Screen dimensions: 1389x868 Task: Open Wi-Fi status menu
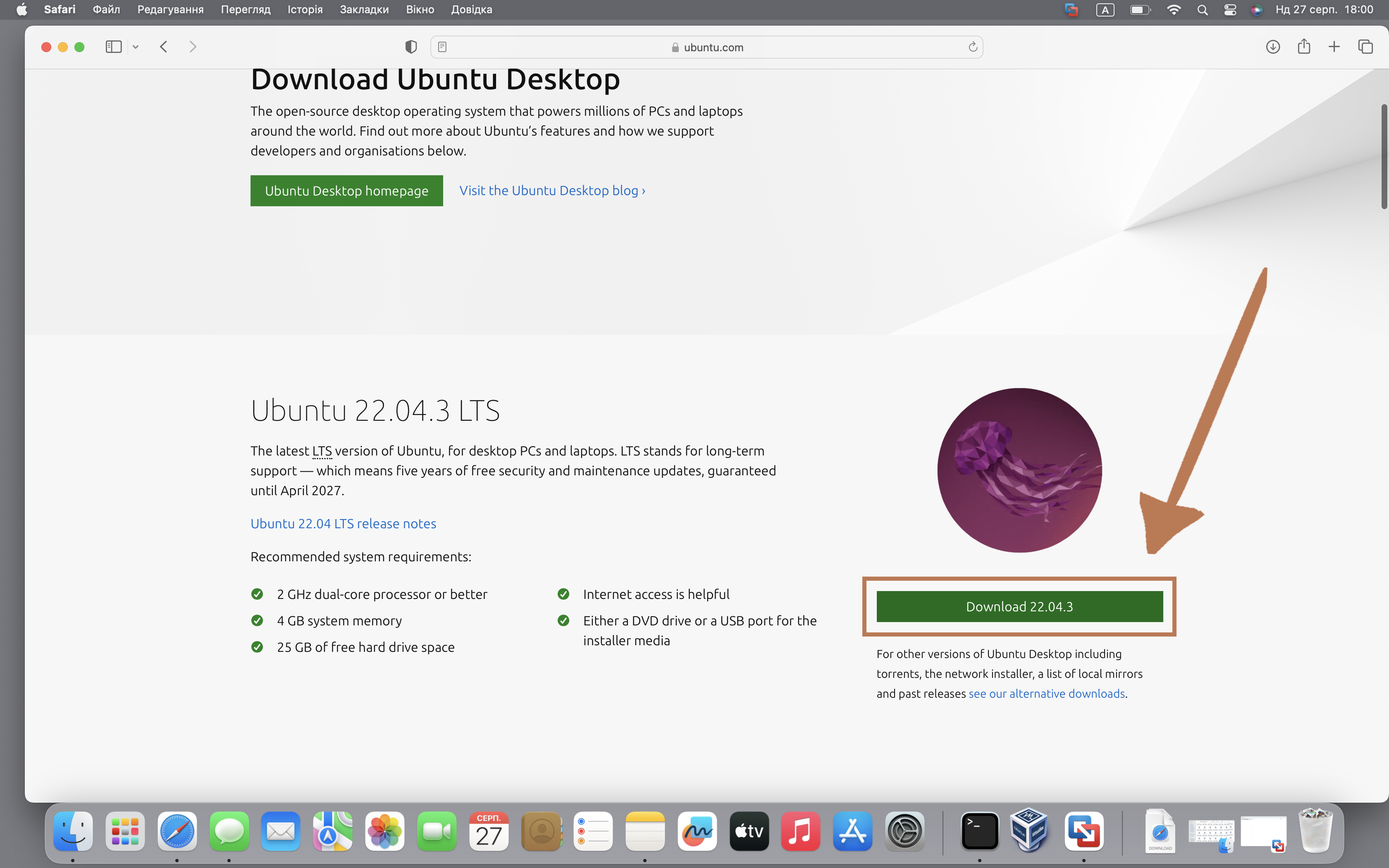(x=1174, y=10)
